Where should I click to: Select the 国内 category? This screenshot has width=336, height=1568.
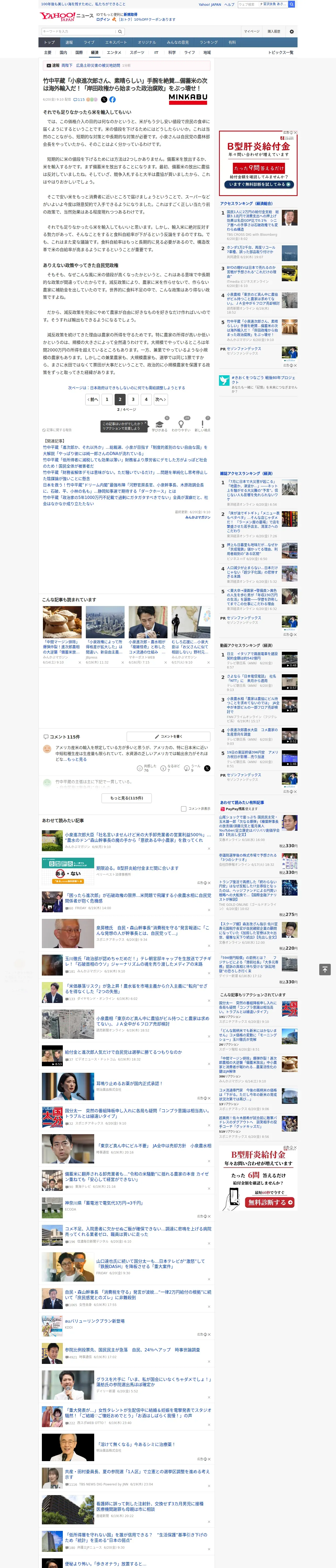pos(63,52)
